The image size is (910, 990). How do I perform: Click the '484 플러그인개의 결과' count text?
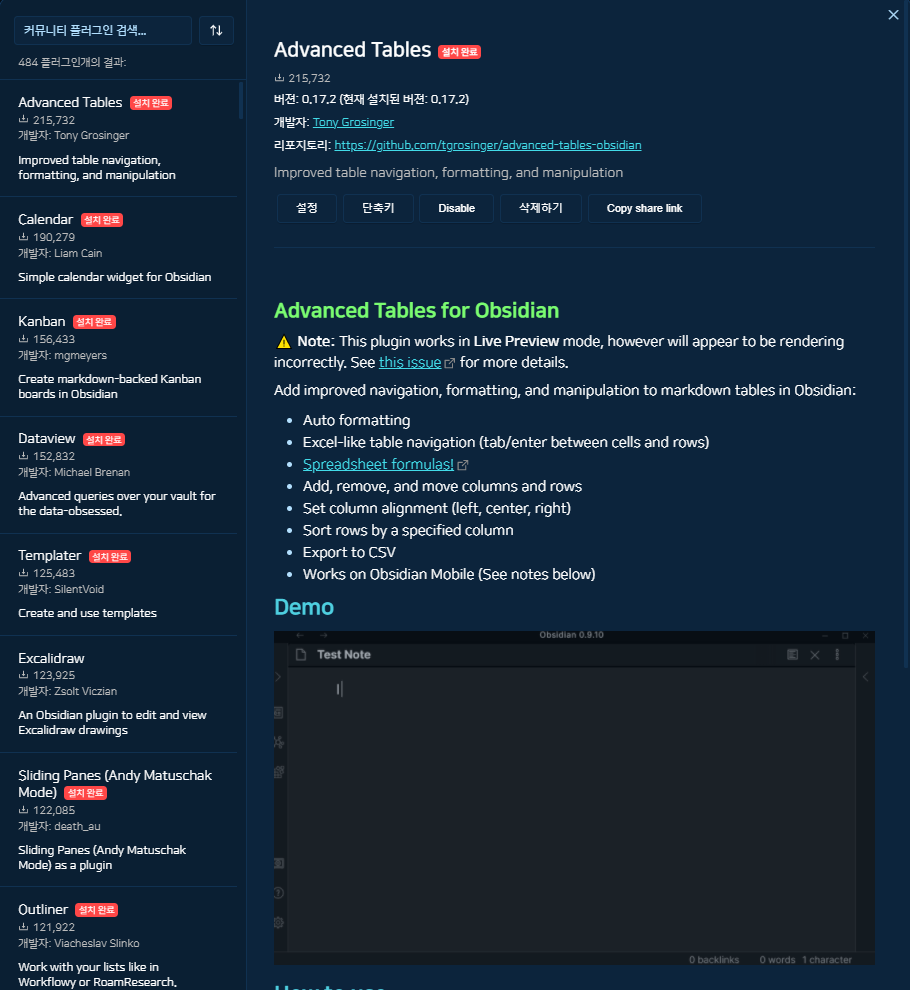(72, 62)
